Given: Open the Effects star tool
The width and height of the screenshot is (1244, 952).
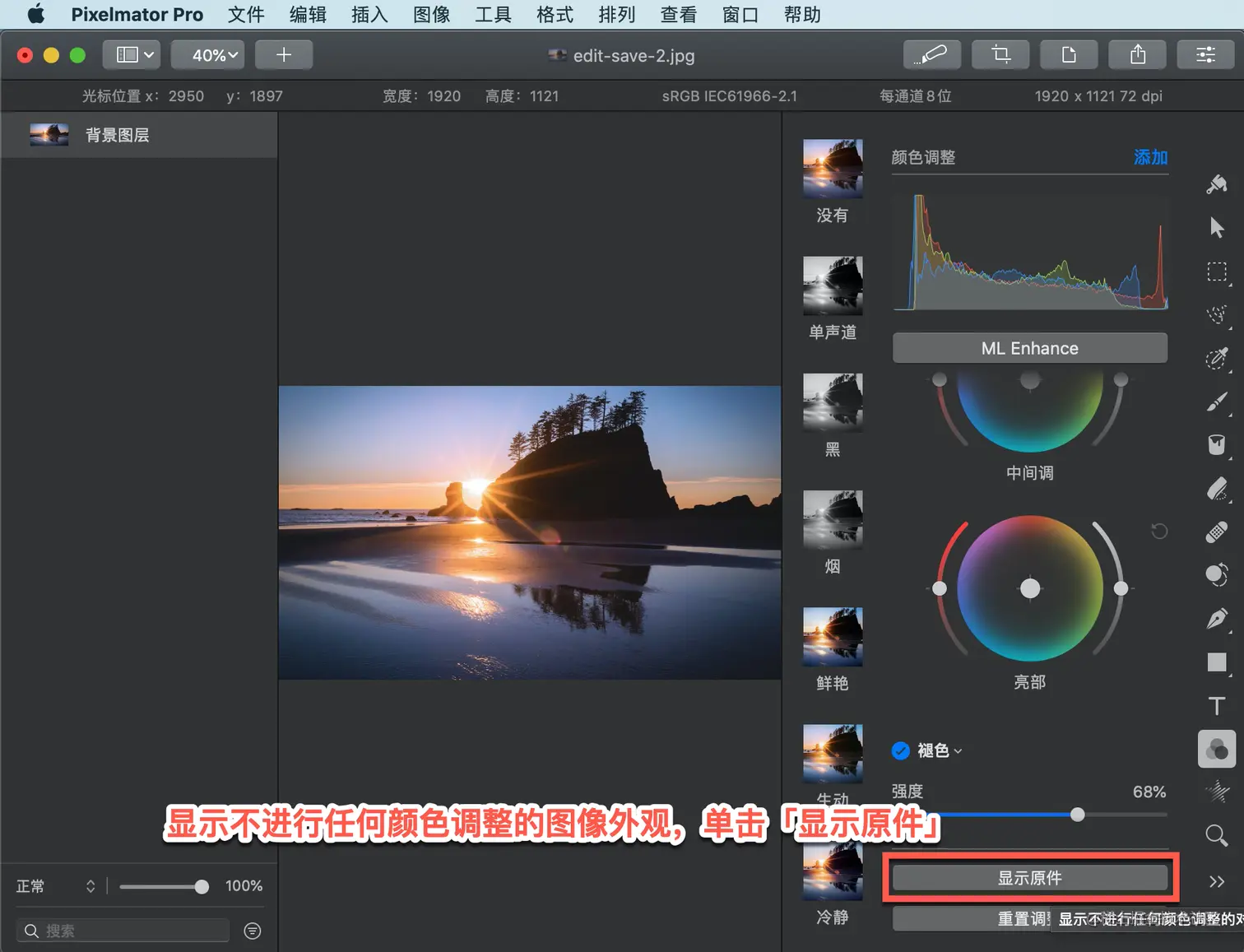Looking at the screenshot, I should 1217,792.
